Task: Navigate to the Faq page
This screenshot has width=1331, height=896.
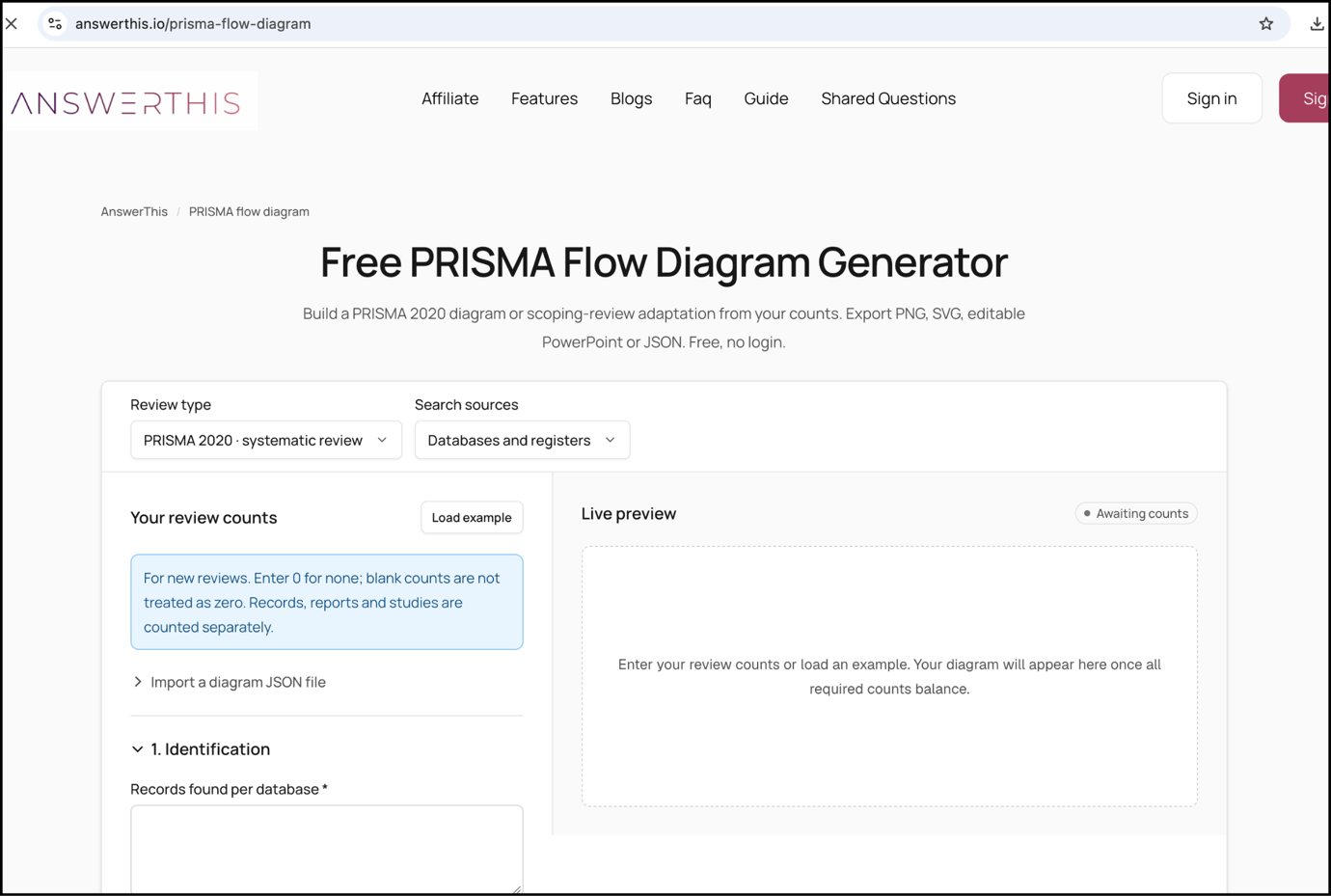Action: coord(698,98)
